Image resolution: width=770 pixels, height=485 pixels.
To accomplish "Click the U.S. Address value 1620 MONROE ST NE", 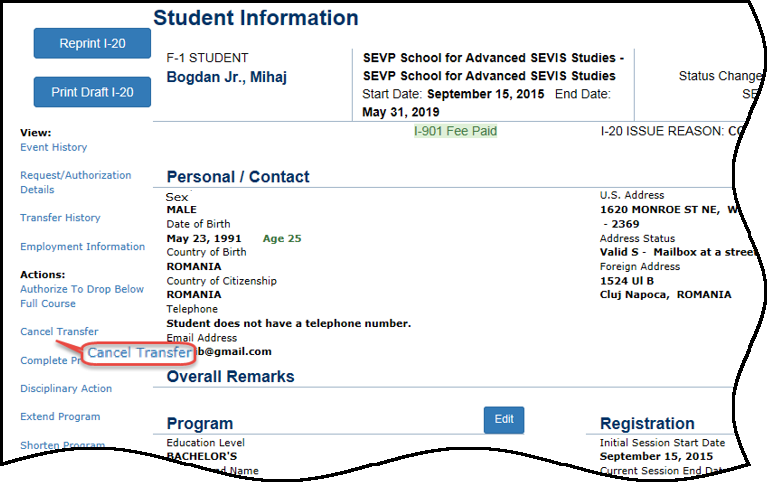I will 660,210.
